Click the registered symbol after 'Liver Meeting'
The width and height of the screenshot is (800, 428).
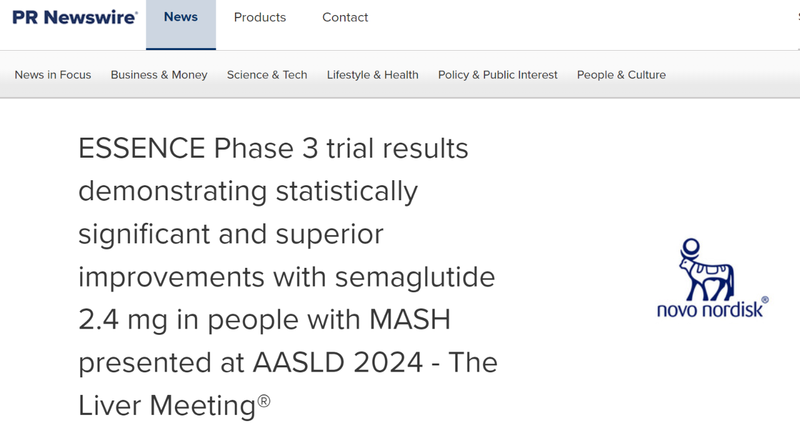pos(264,399)
